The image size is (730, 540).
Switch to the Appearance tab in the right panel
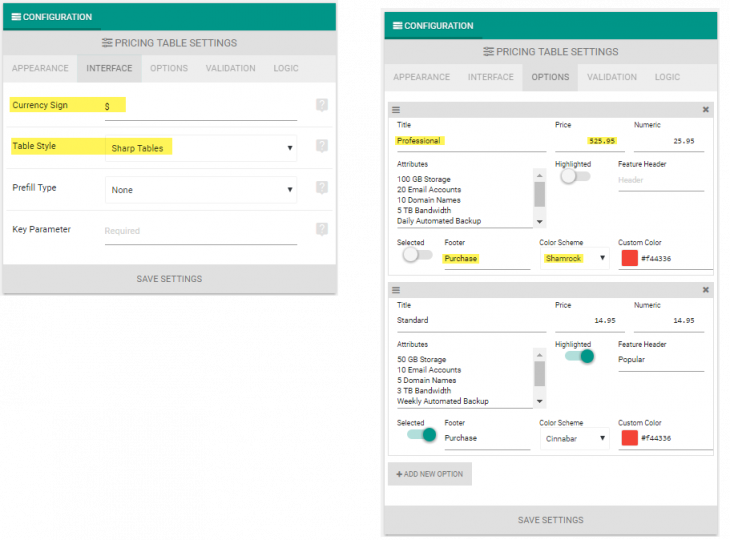pos(421,77)
